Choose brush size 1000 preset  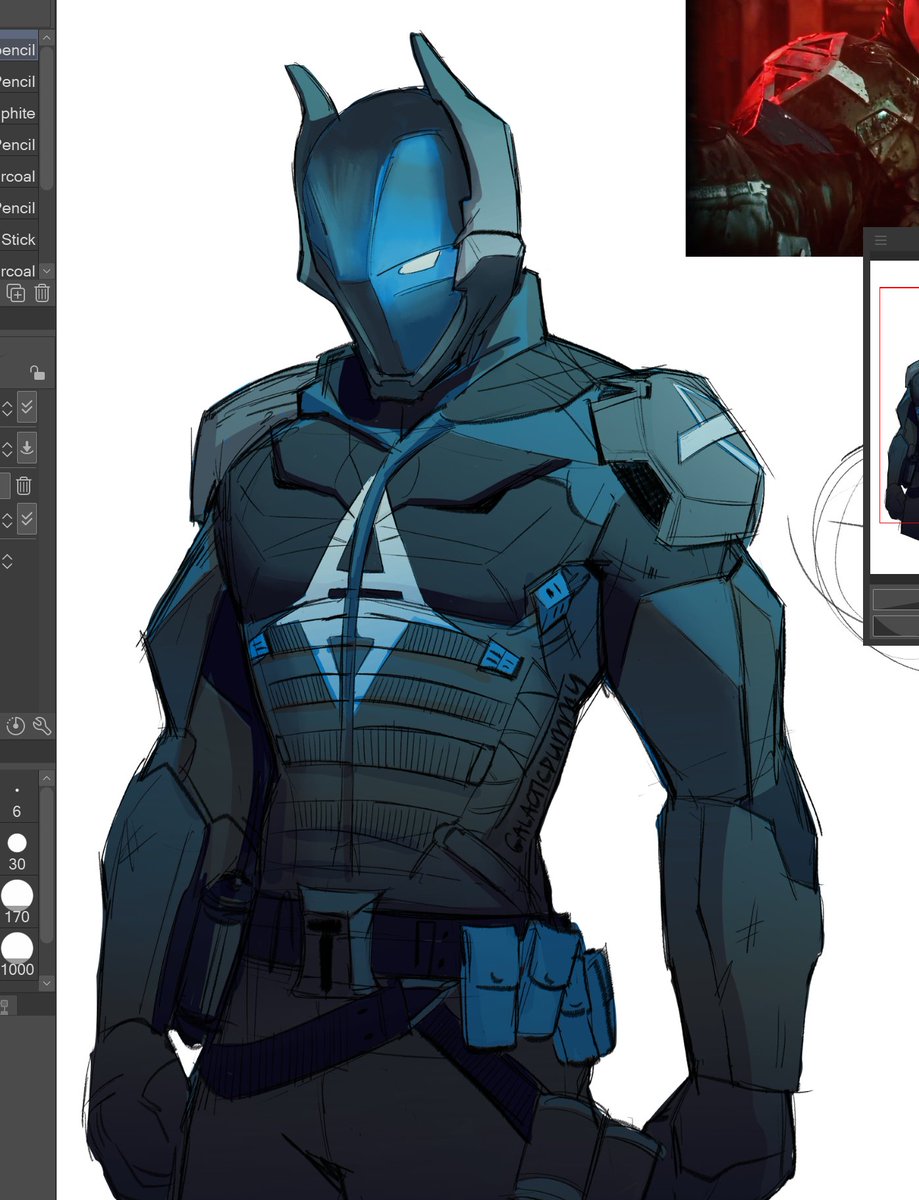pos(17,955)
